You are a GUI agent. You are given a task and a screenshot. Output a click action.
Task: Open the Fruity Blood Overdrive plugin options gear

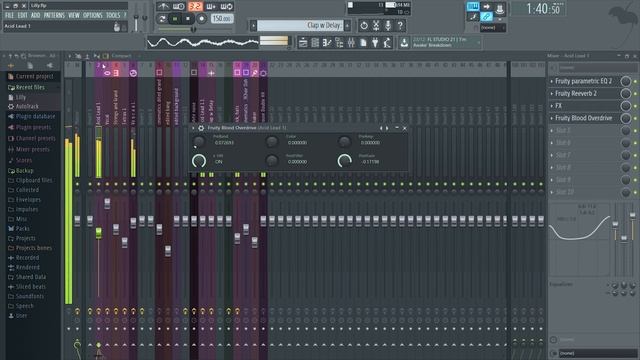pyautogui.click(x=201, y=128)
